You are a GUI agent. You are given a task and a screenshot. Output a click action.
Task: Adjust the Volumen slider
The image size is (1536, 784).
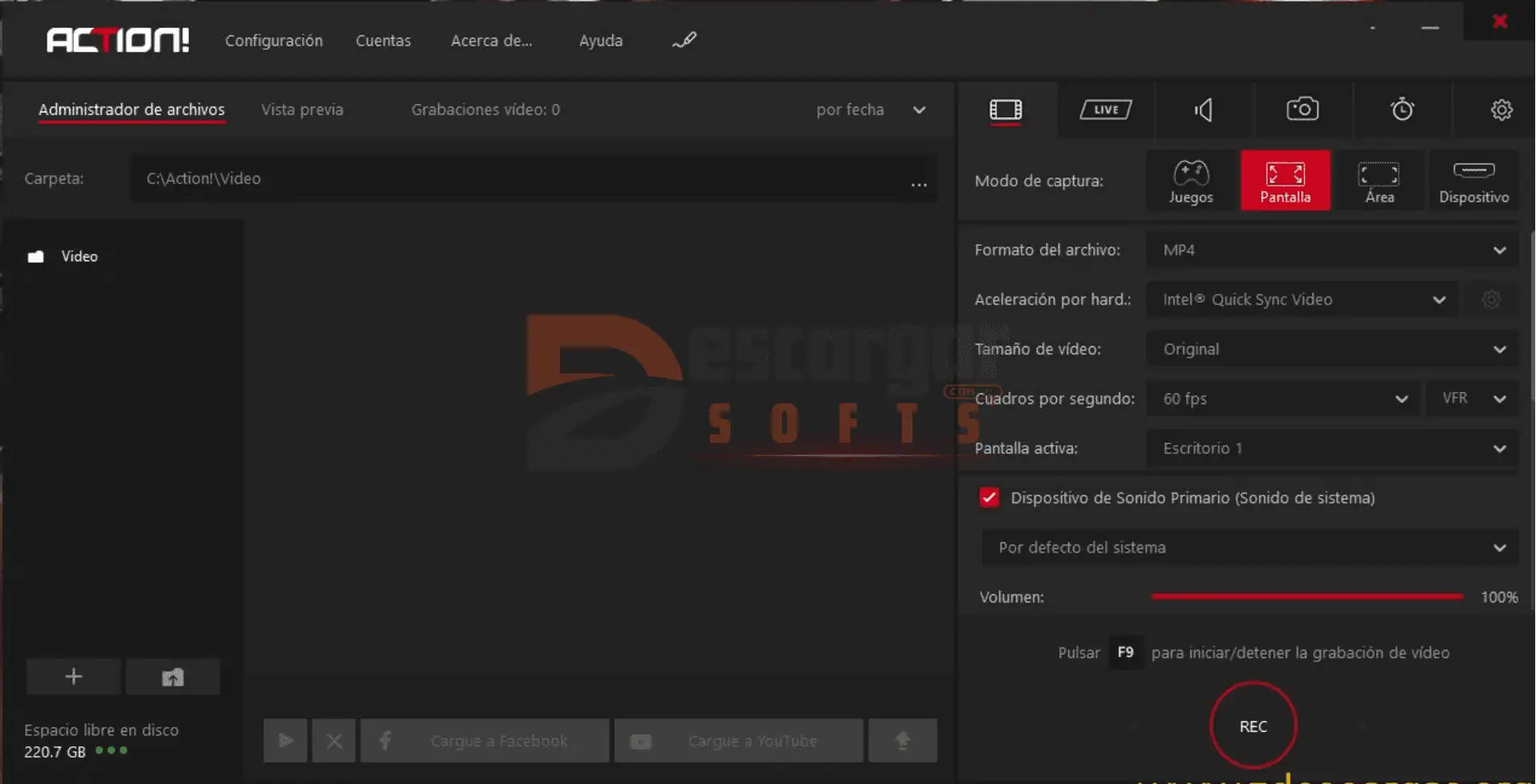[x=1307, y=597]
